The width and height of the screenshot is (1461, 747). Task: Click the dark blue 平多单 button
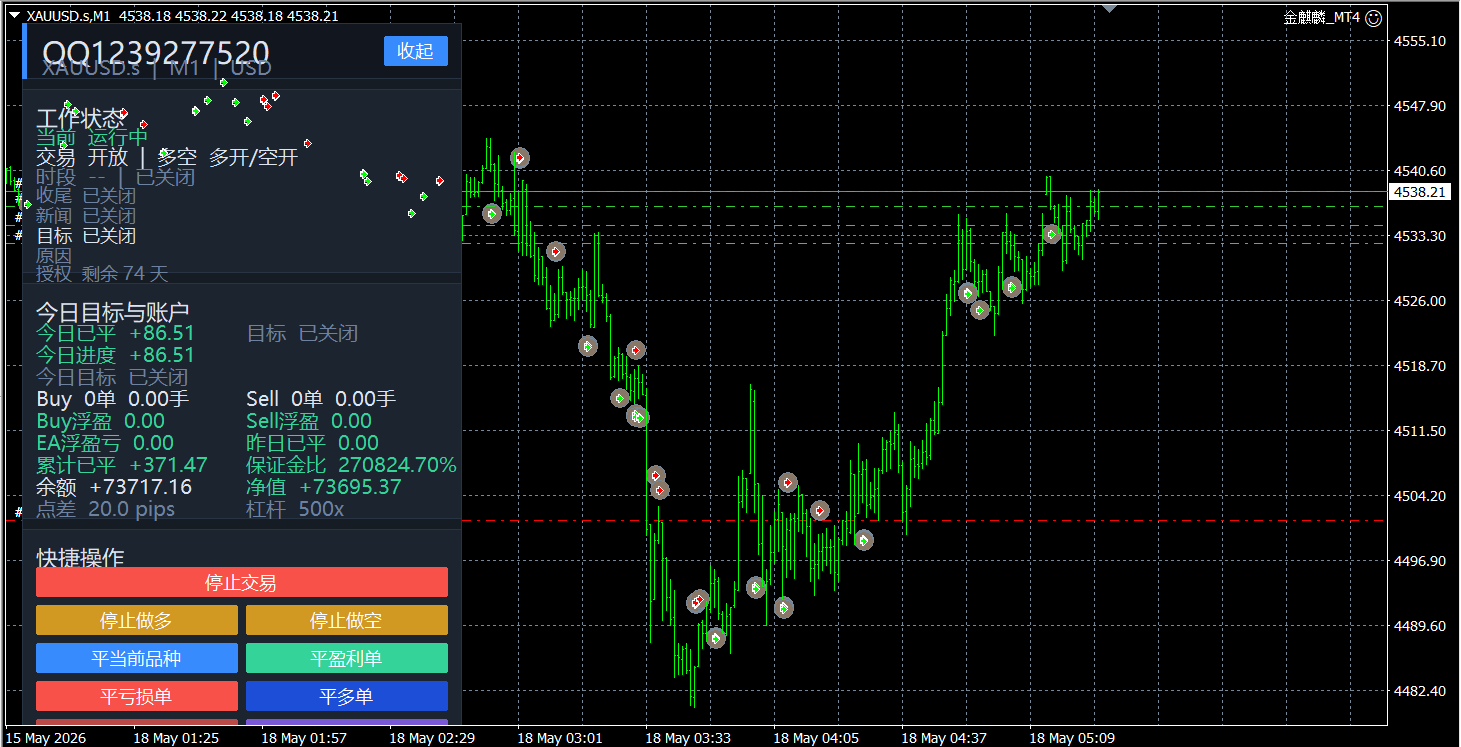[346, 696]
